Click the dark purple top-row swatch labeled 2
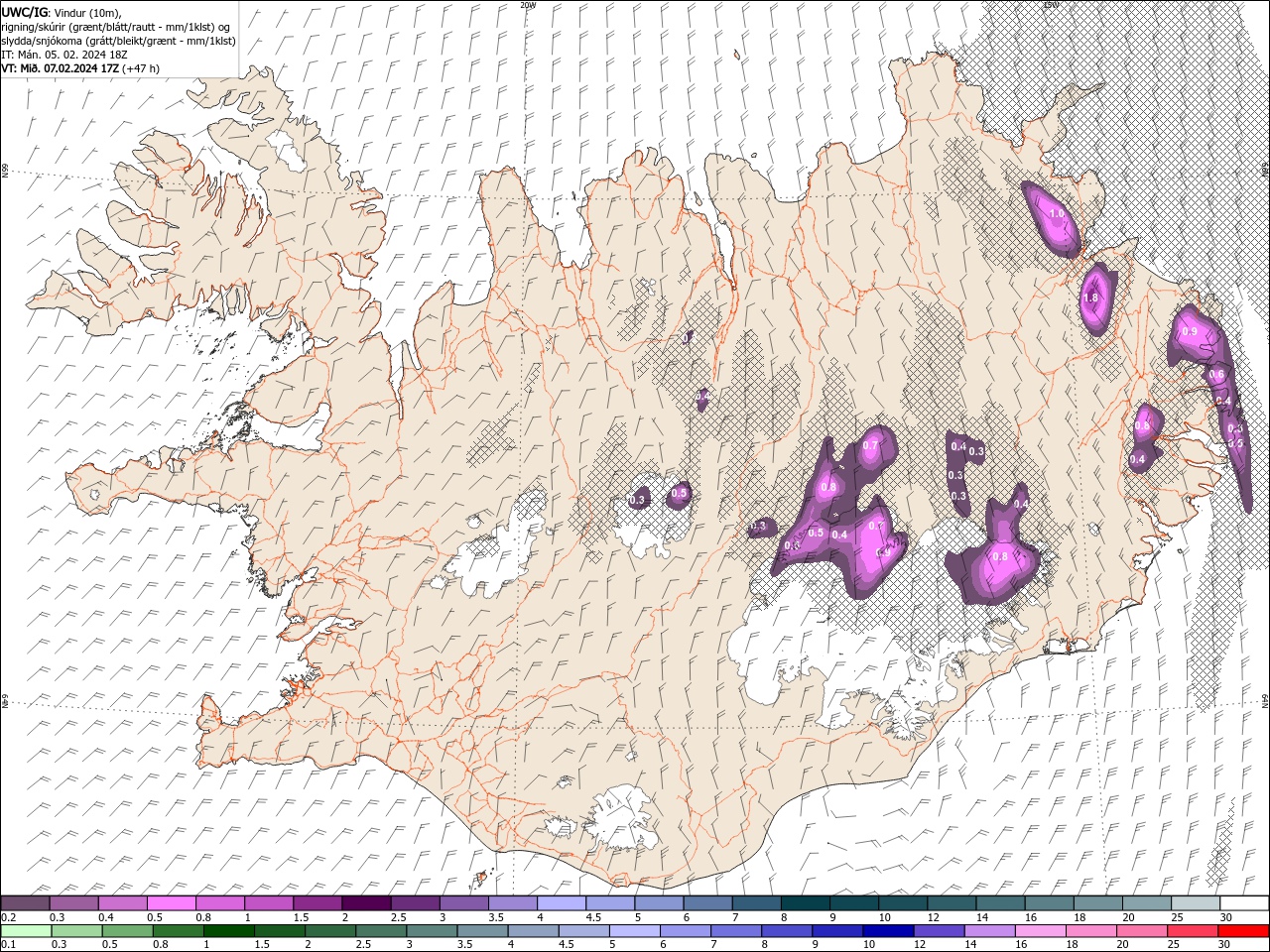The image size is (1270, 952). pyautogui.click(x=365, y=903)
